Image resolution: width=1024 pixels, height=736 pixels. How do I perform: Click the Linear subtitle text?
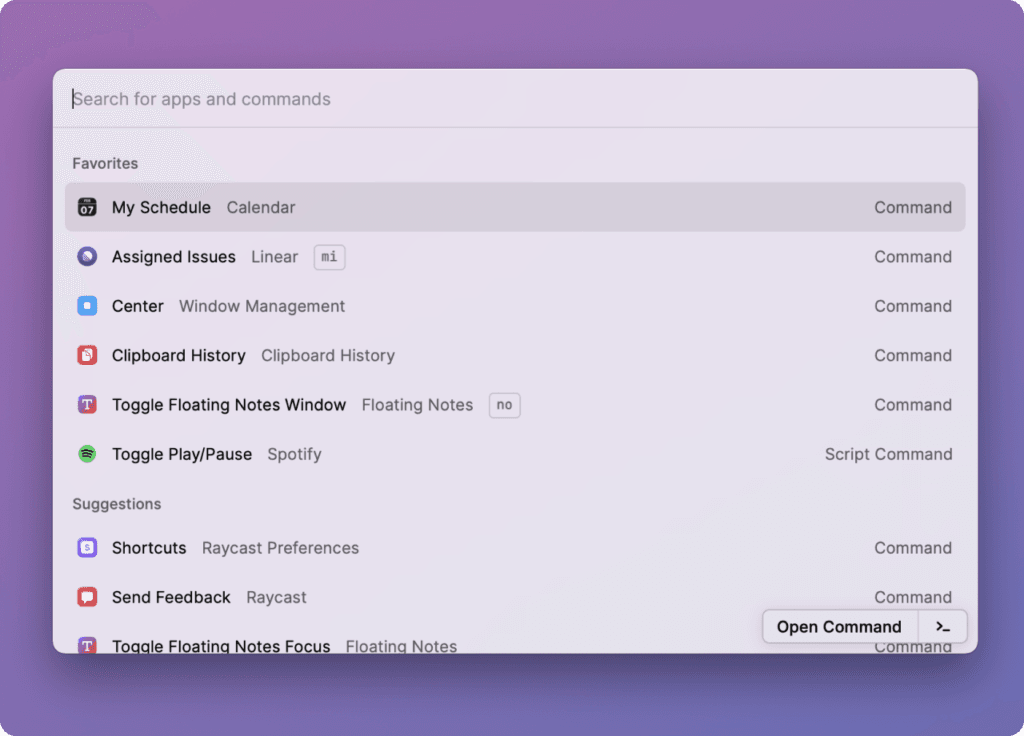pyautogui.click(x=274, y=257)
